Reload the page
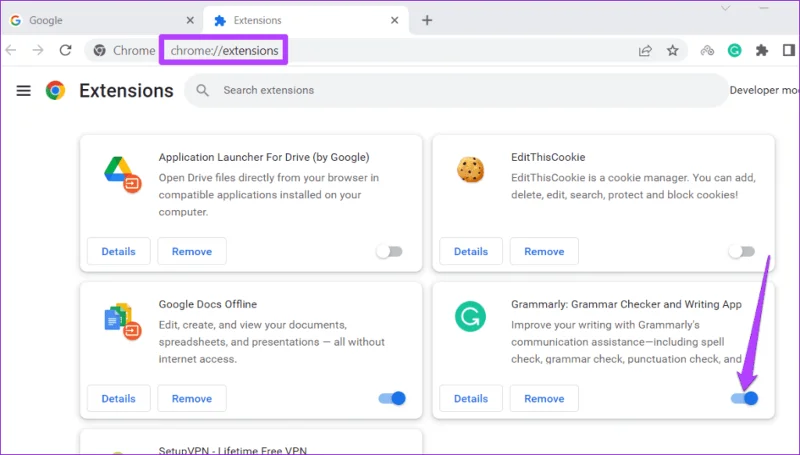The height and width of the screenshot is (455, 800). point(65,50)
